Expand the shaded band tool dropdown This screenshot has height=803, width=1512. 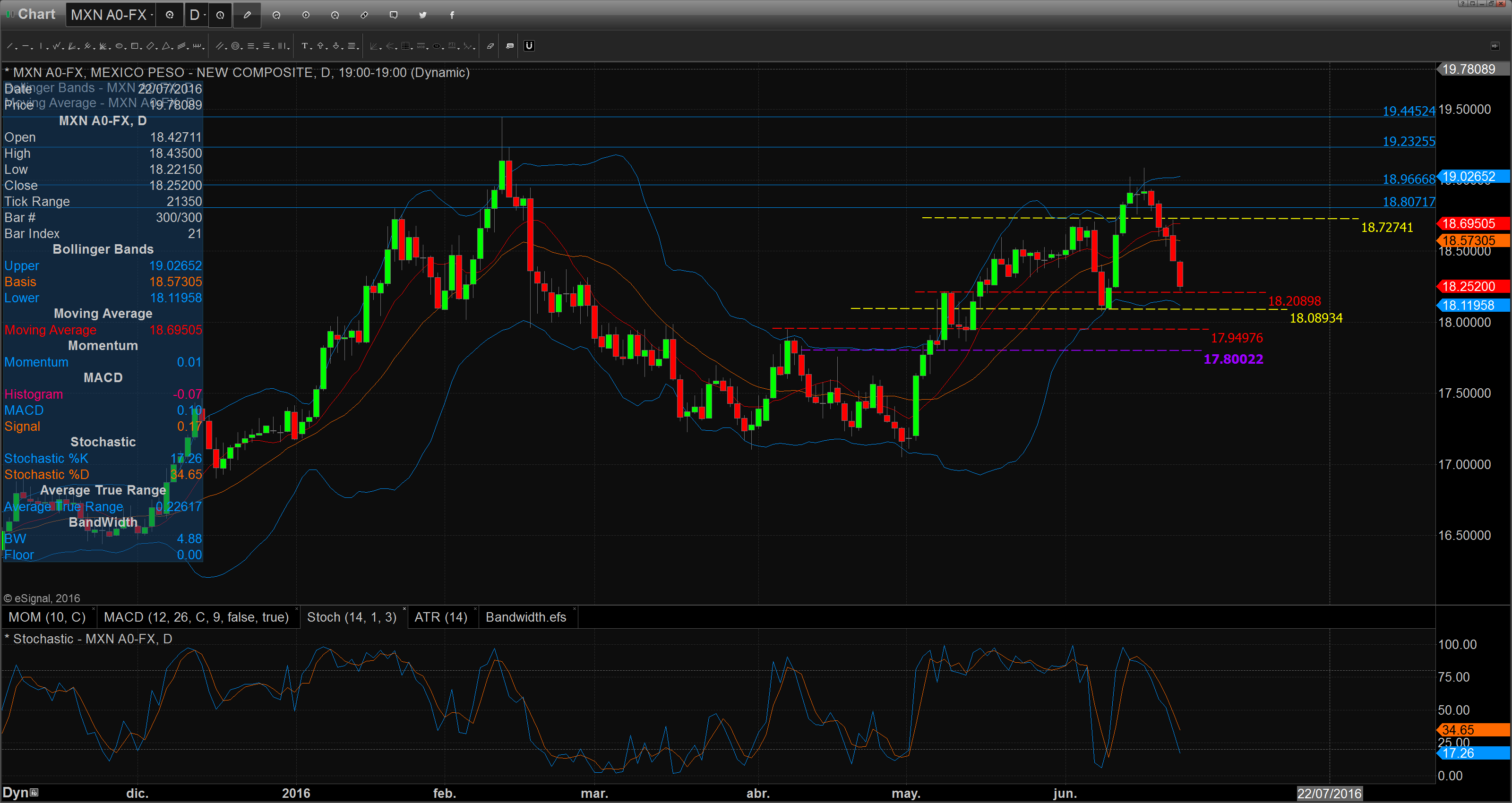[x=358, y=49]
